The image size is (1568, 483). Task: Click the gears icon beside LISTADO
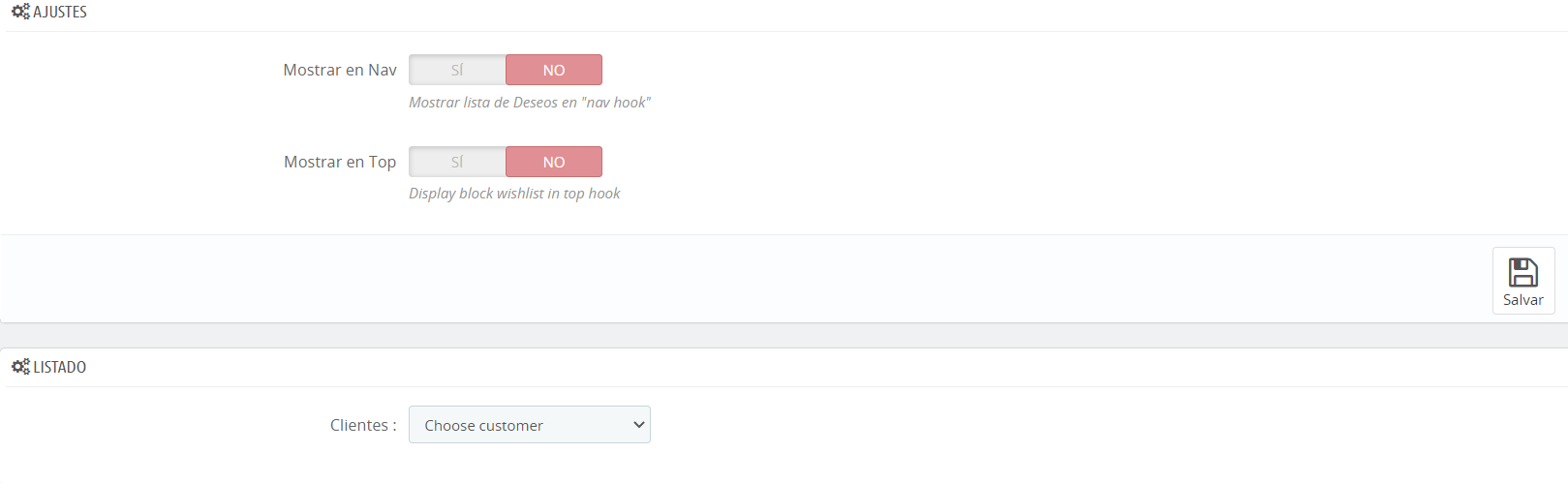click(x=20, y=367)
